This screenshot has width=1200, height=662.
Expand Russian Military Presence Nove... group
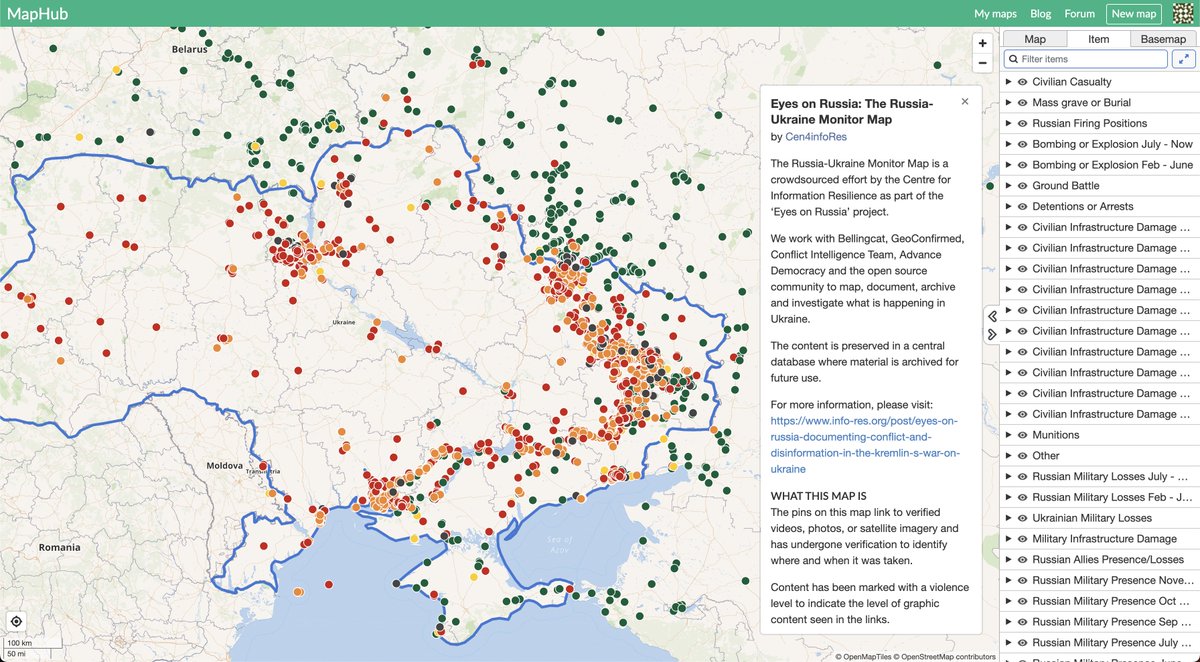pyautogui.click(x=1008, y=580)
